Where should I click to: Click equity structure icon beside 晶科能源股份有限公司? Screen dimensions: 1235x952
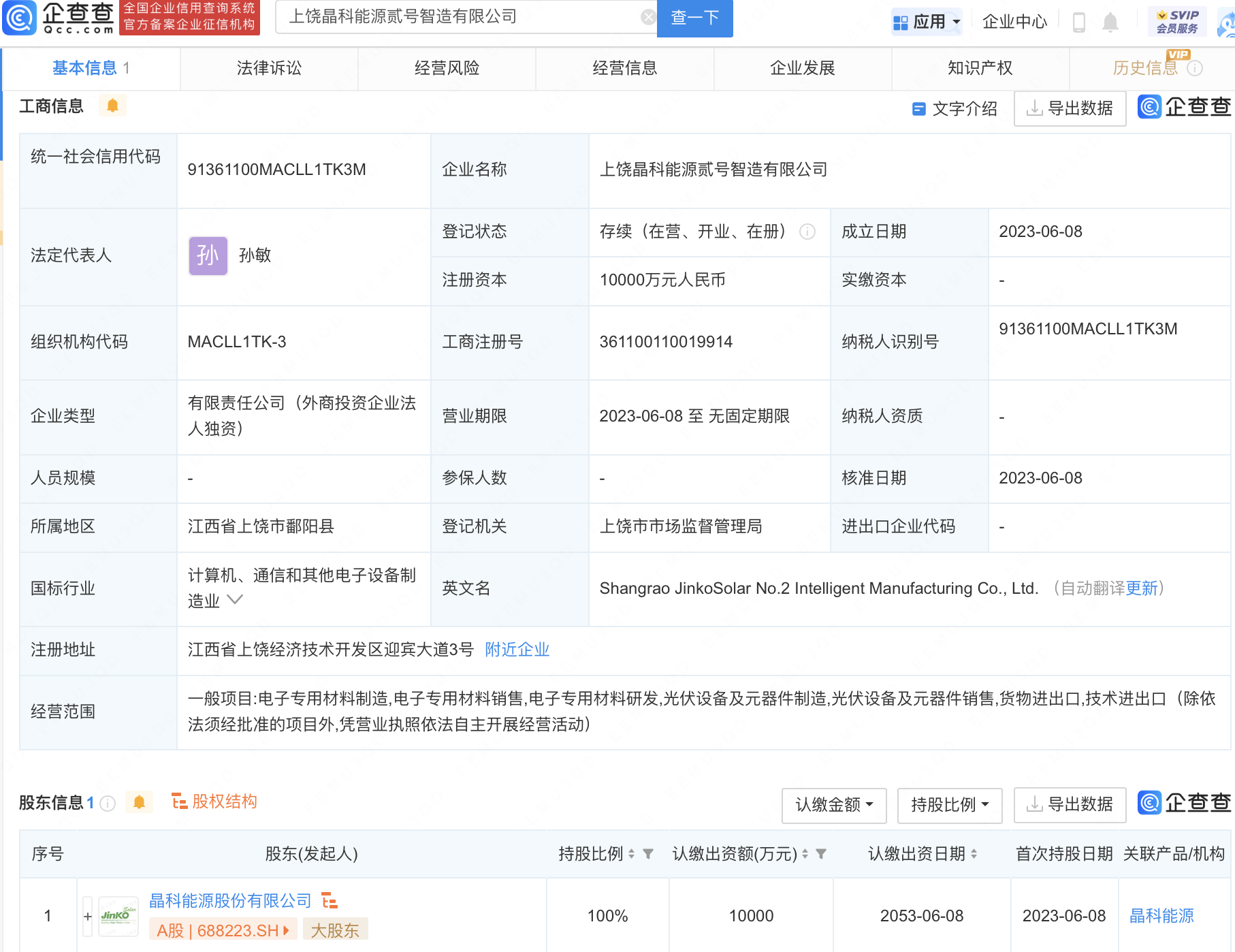(330, 901)
